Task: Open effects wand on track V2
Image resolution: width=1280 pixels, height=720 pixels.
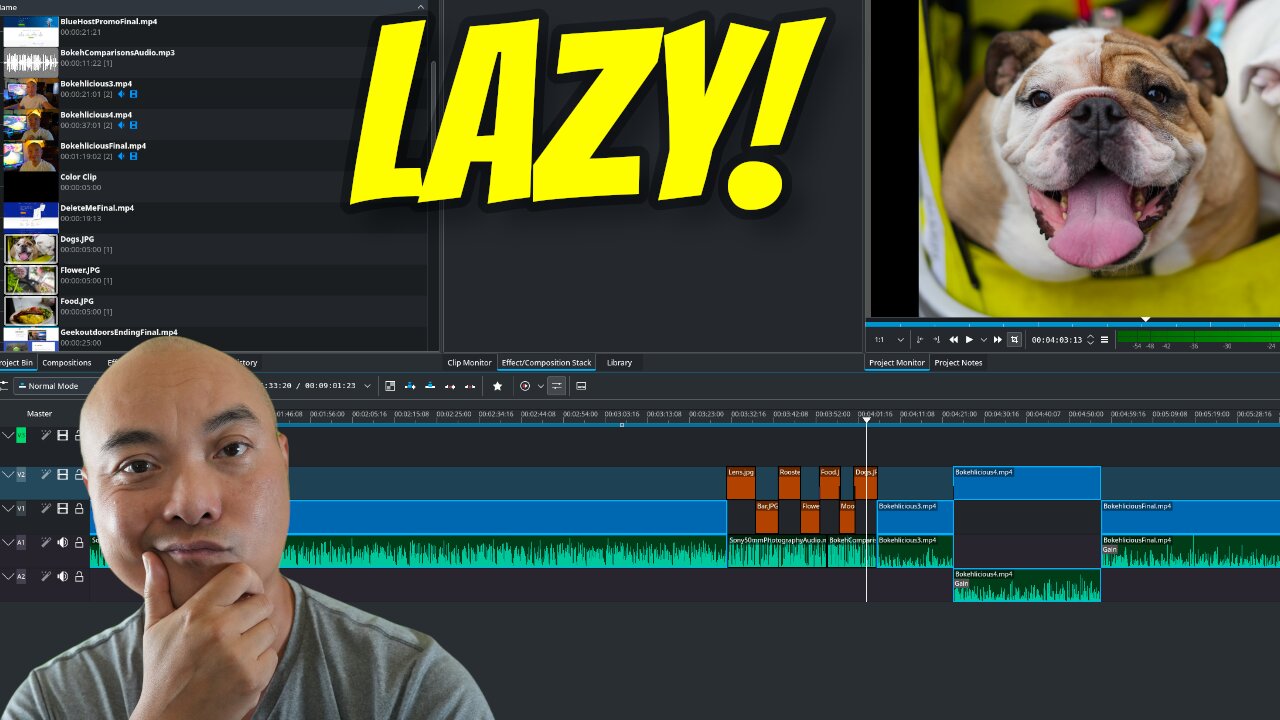Action: 46,474
